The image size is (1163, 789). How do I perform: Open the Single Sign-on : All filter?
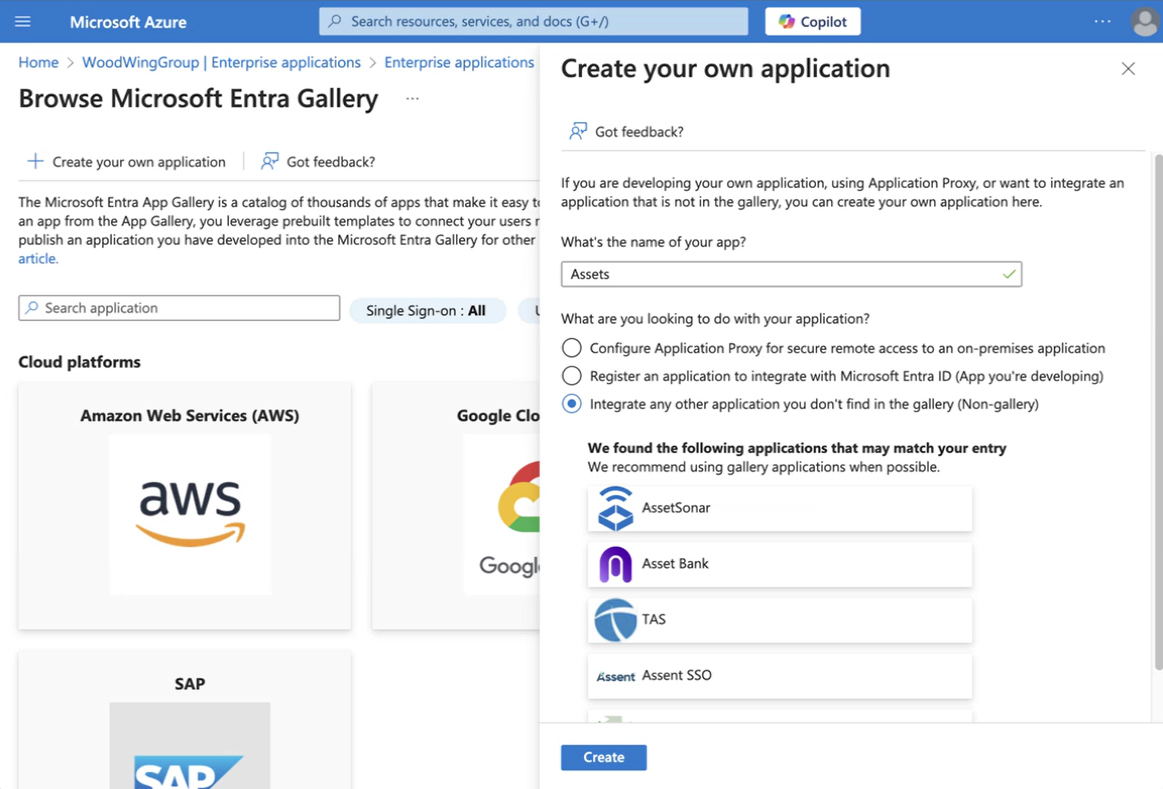426,311
